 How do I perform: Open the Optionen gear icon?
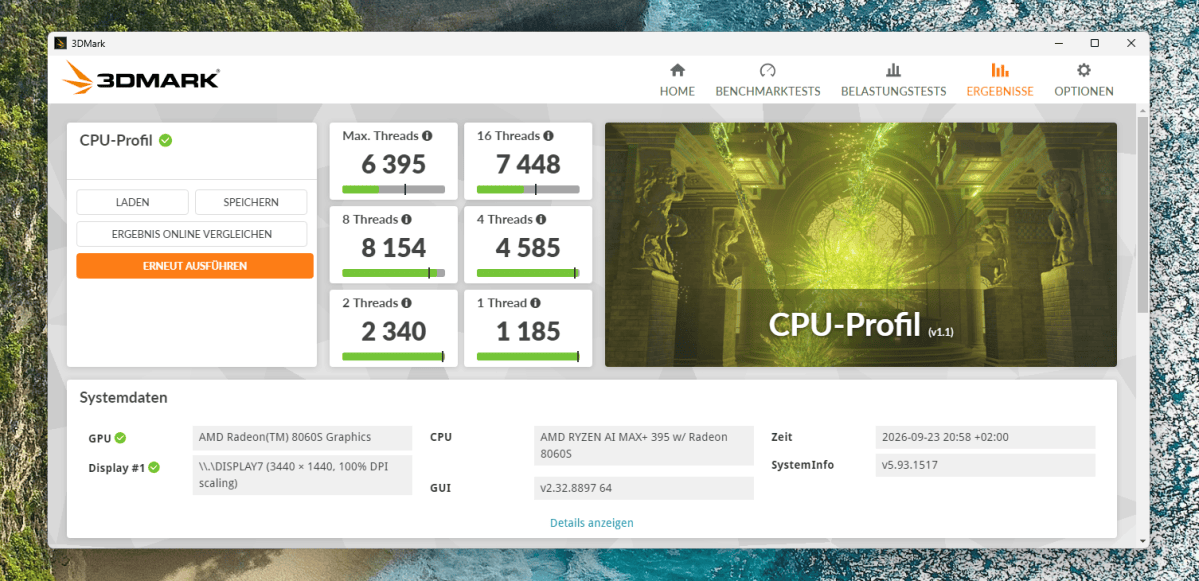(x=1084, y=70)
